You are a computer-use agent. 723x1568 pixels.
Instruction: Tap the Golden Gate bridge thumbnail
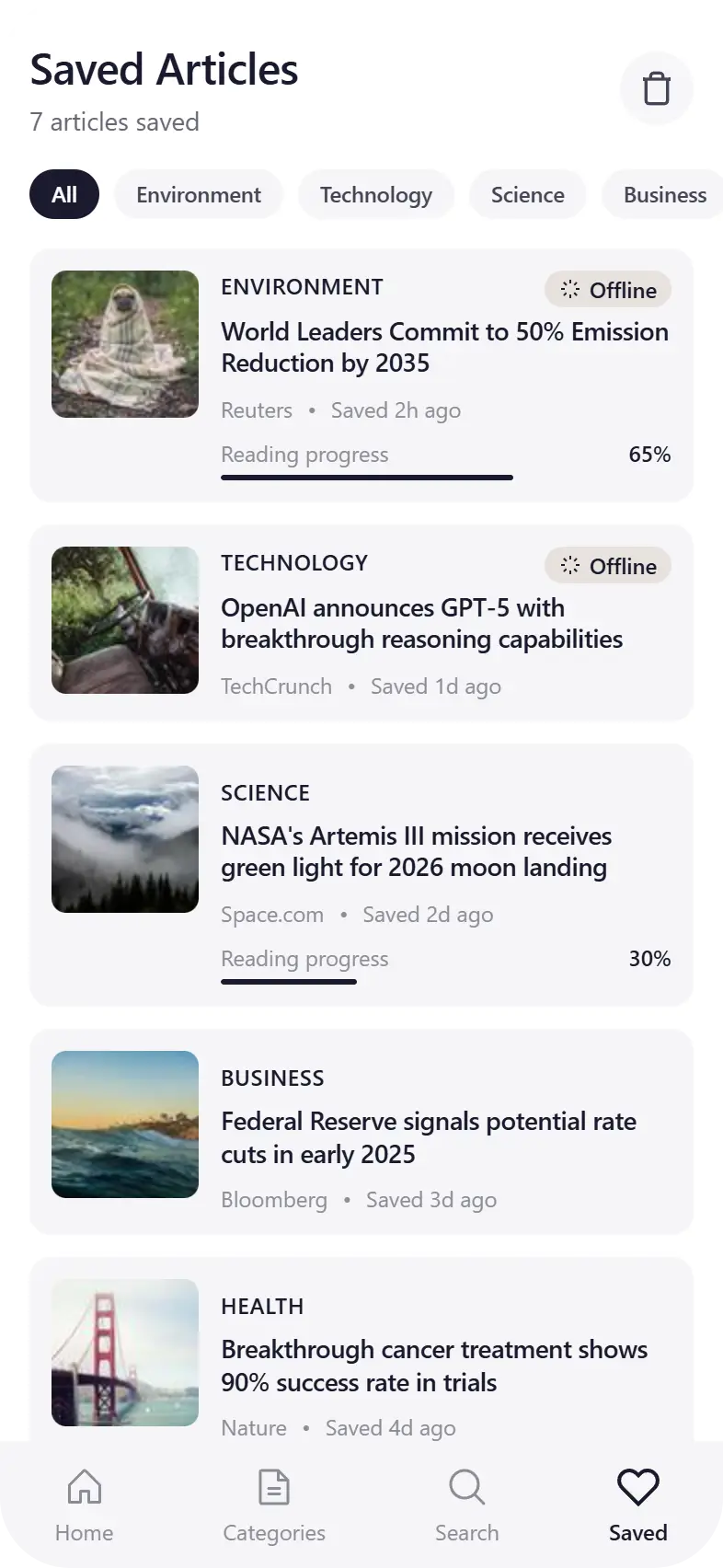point(125,1353)
